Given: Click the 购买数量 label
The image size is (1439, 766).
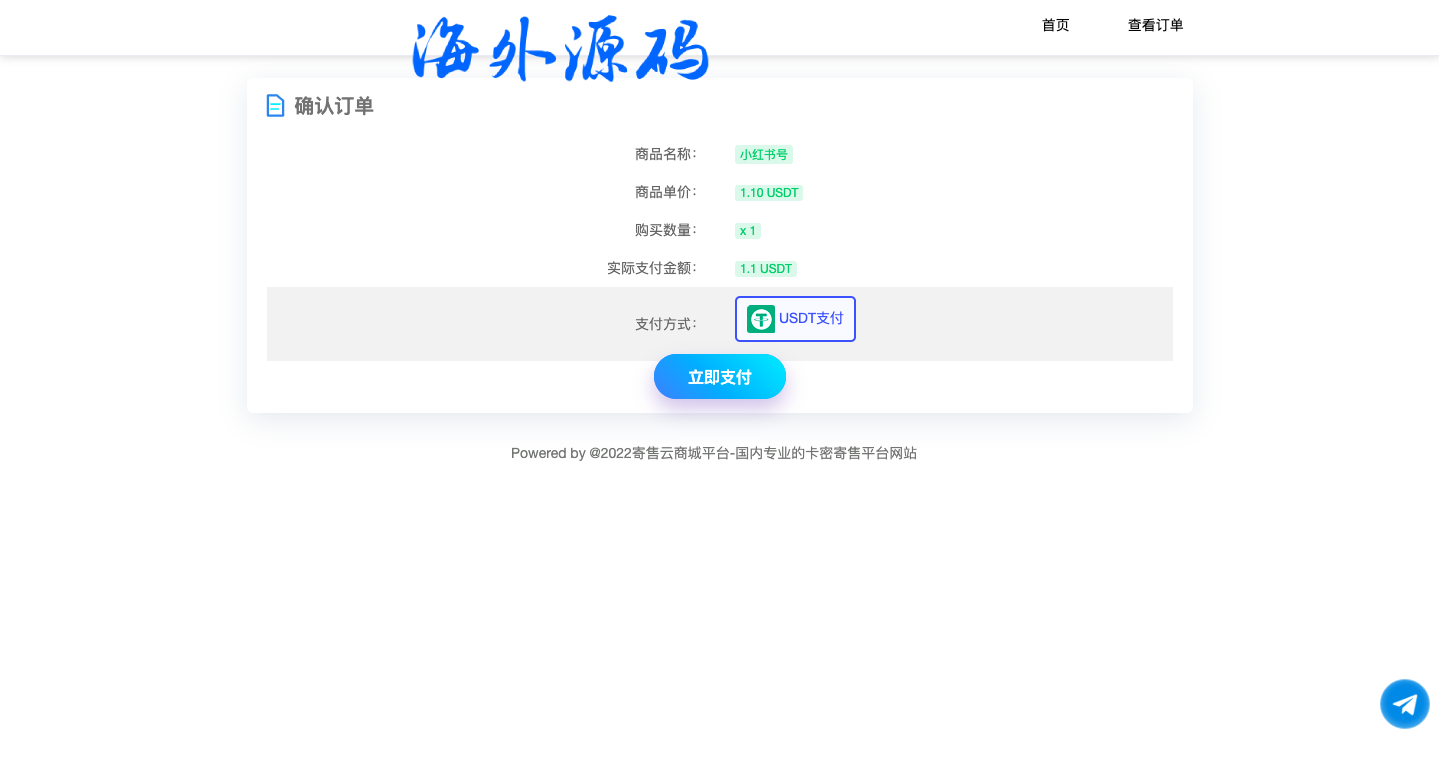Looking at the screenshot, I should (665, 230).
